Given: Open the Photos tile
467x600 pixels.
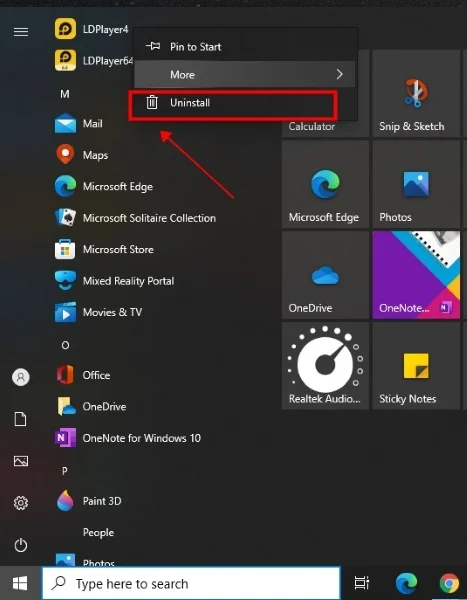Looking at the screenshot, I should point(416,184).
